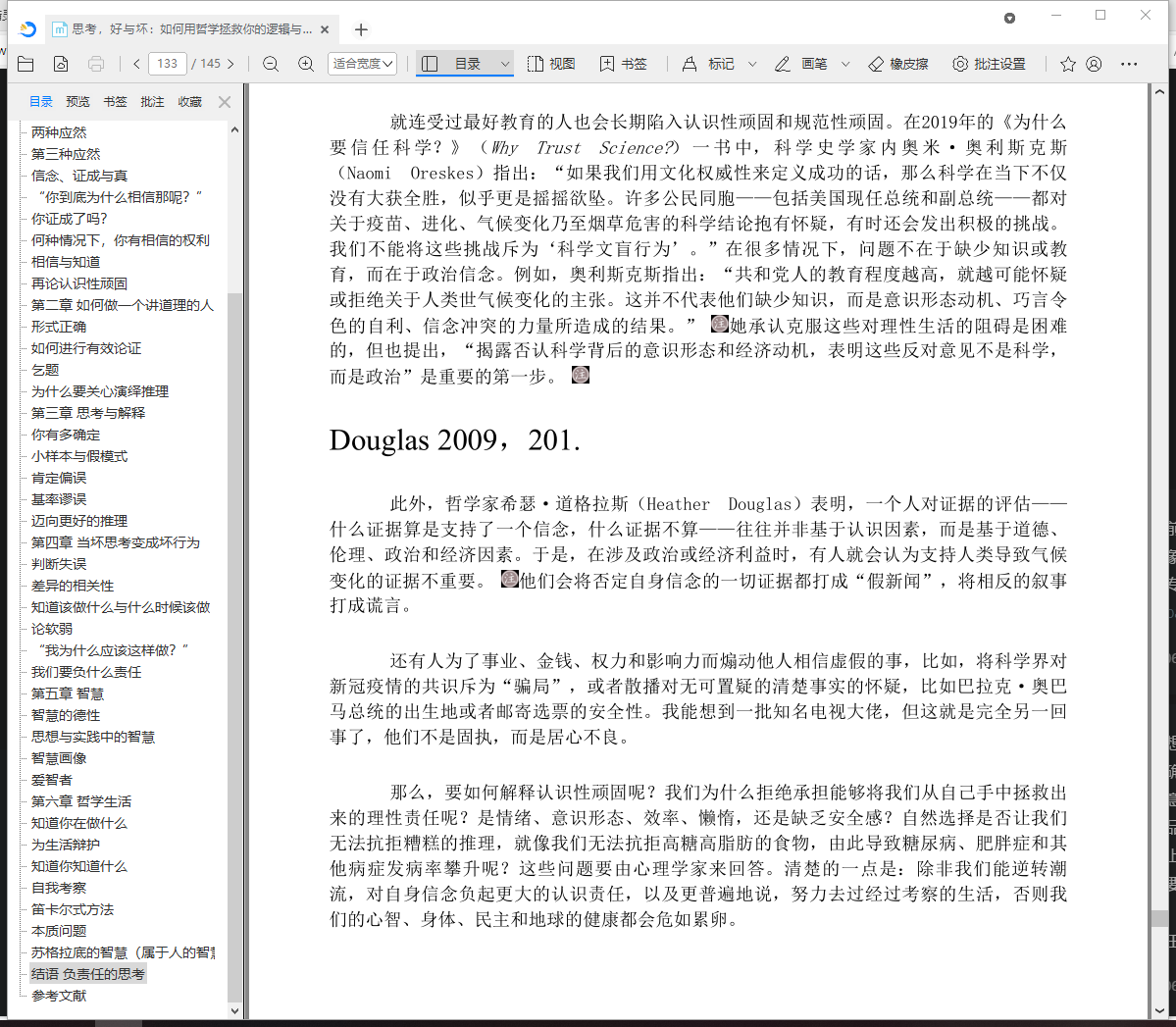Open a new tab with plus button
This screenshot has height=1027, width=1176.
(361, 29)
